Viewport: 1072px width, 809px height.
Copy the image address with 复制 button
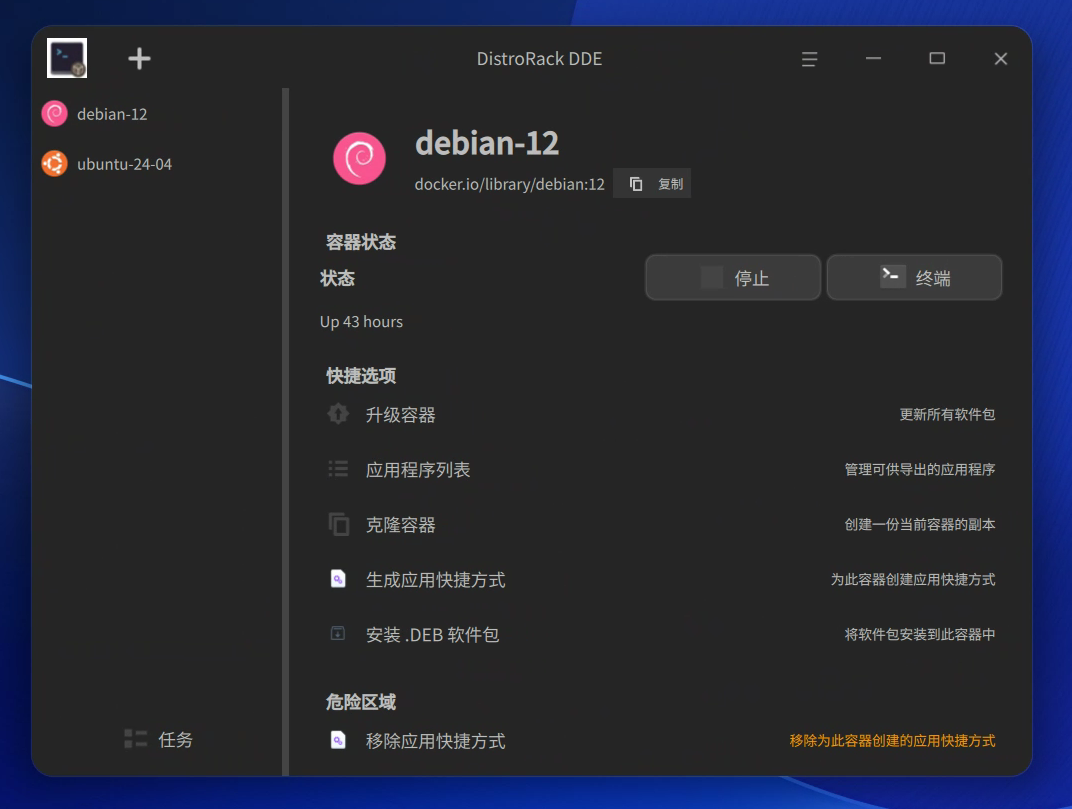coord(652,183)
